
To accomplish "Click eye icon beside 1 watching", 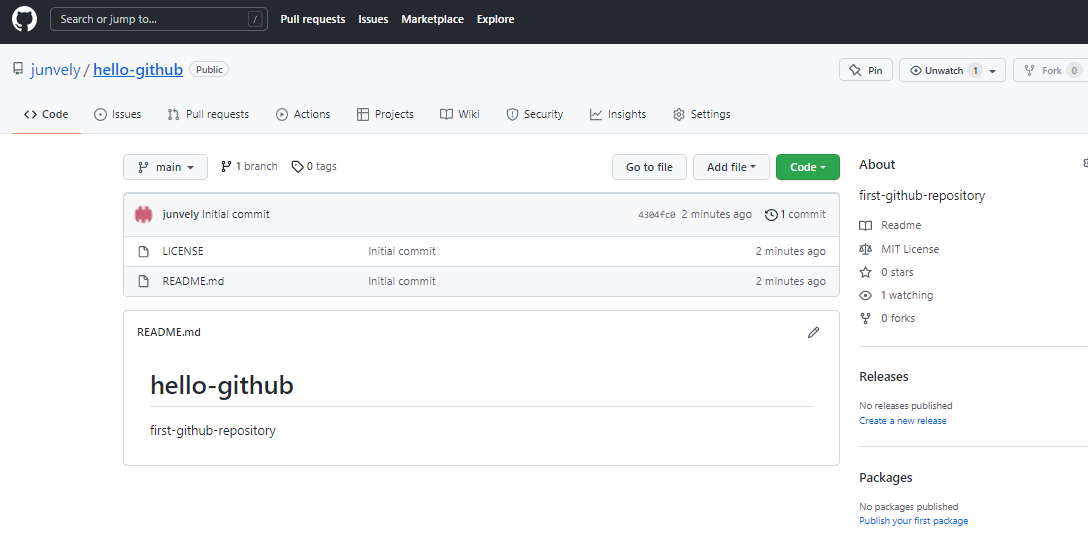I will point(865,295).
